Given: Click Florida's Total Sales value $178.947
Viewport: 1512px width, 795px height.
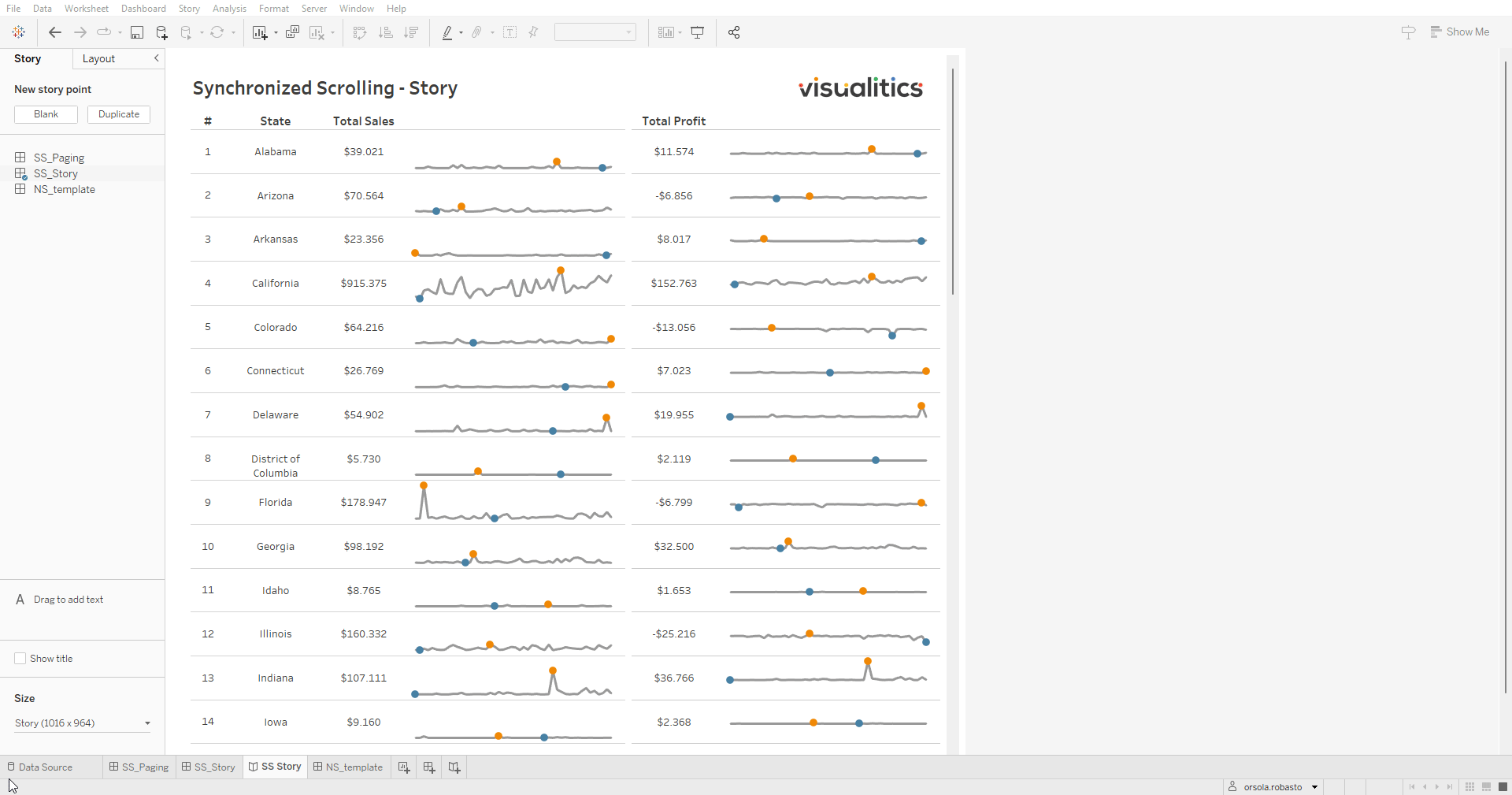Looking at the screenshot, I should click(364, 503).
